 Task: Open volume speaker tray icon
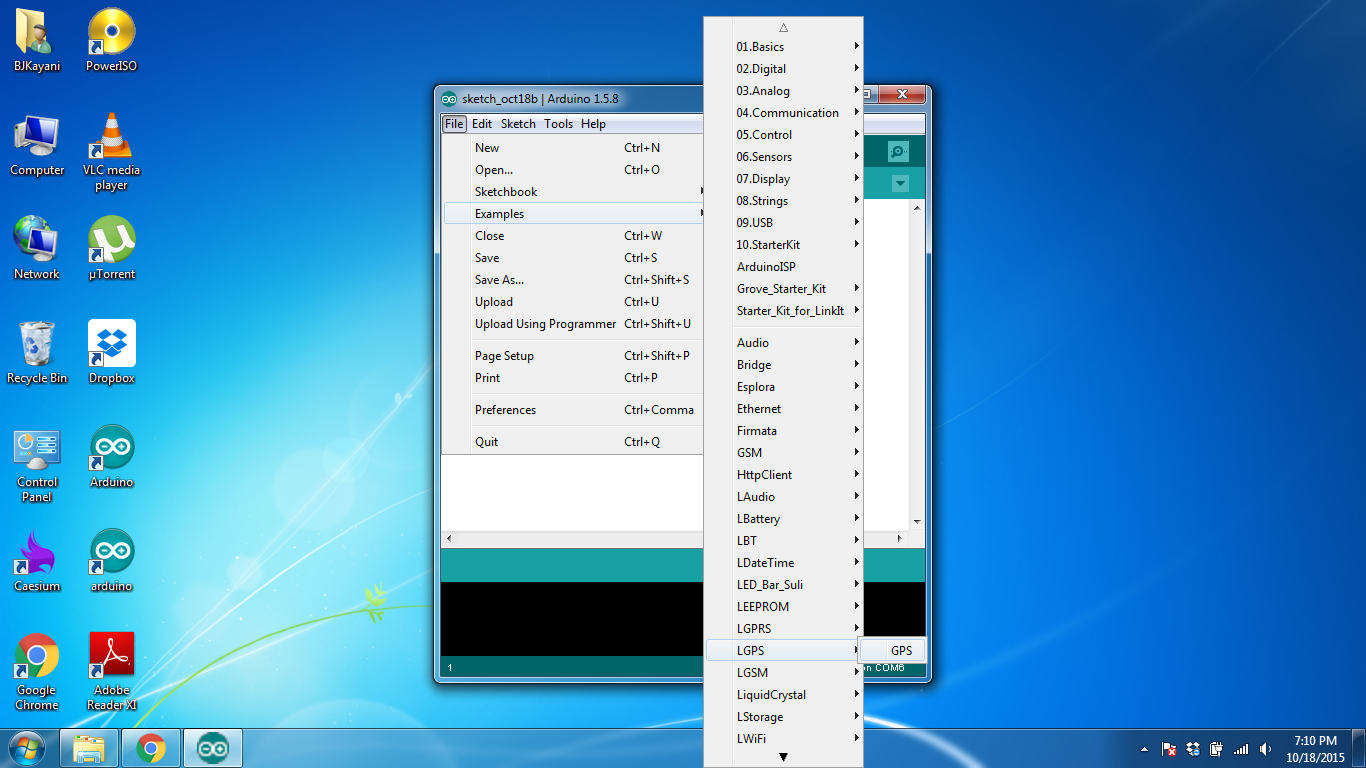(x=1265, y=749)
